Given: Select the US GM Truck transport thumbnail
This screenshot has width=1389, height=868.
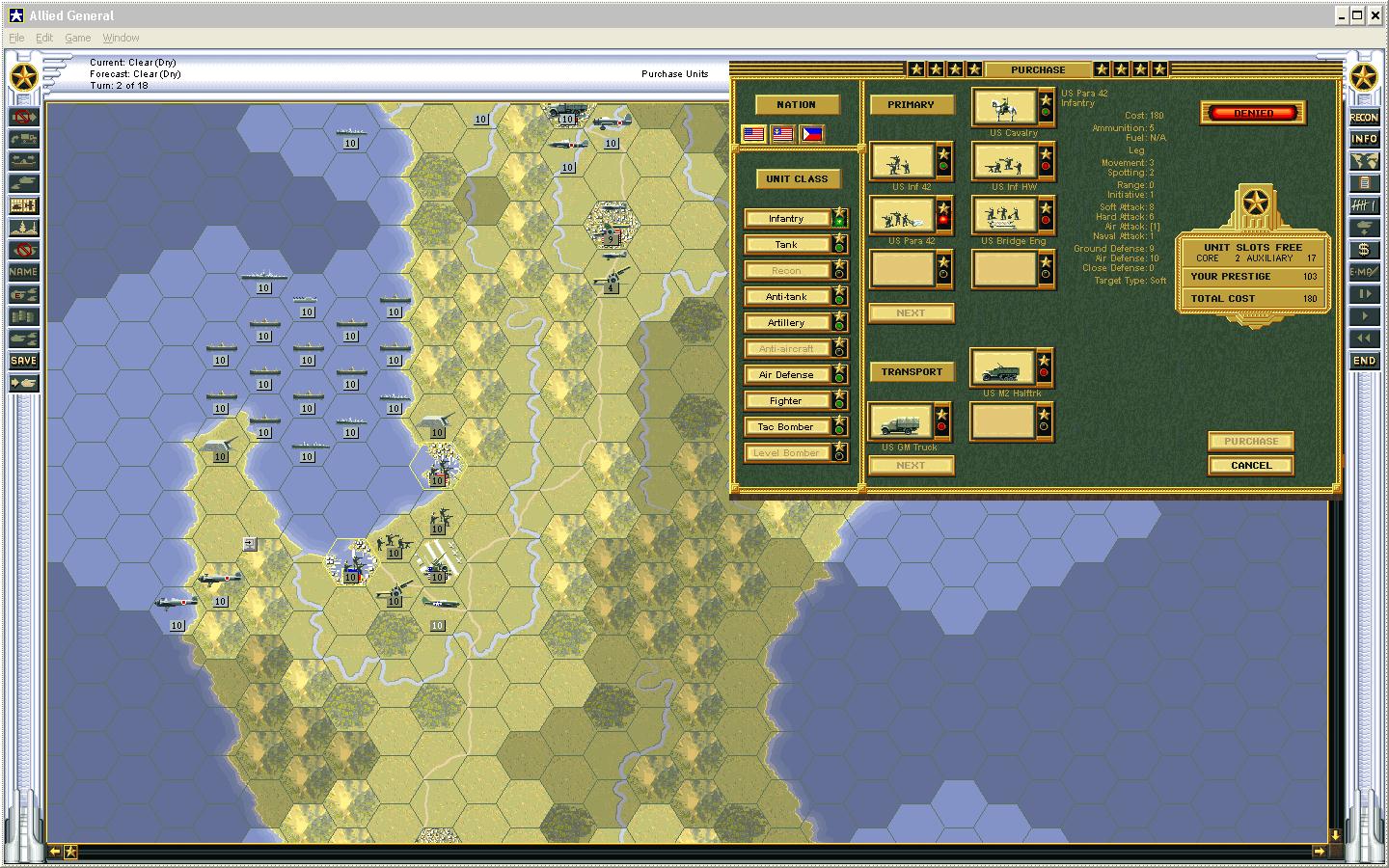Looking at the screenshot, I should point(900,421).
